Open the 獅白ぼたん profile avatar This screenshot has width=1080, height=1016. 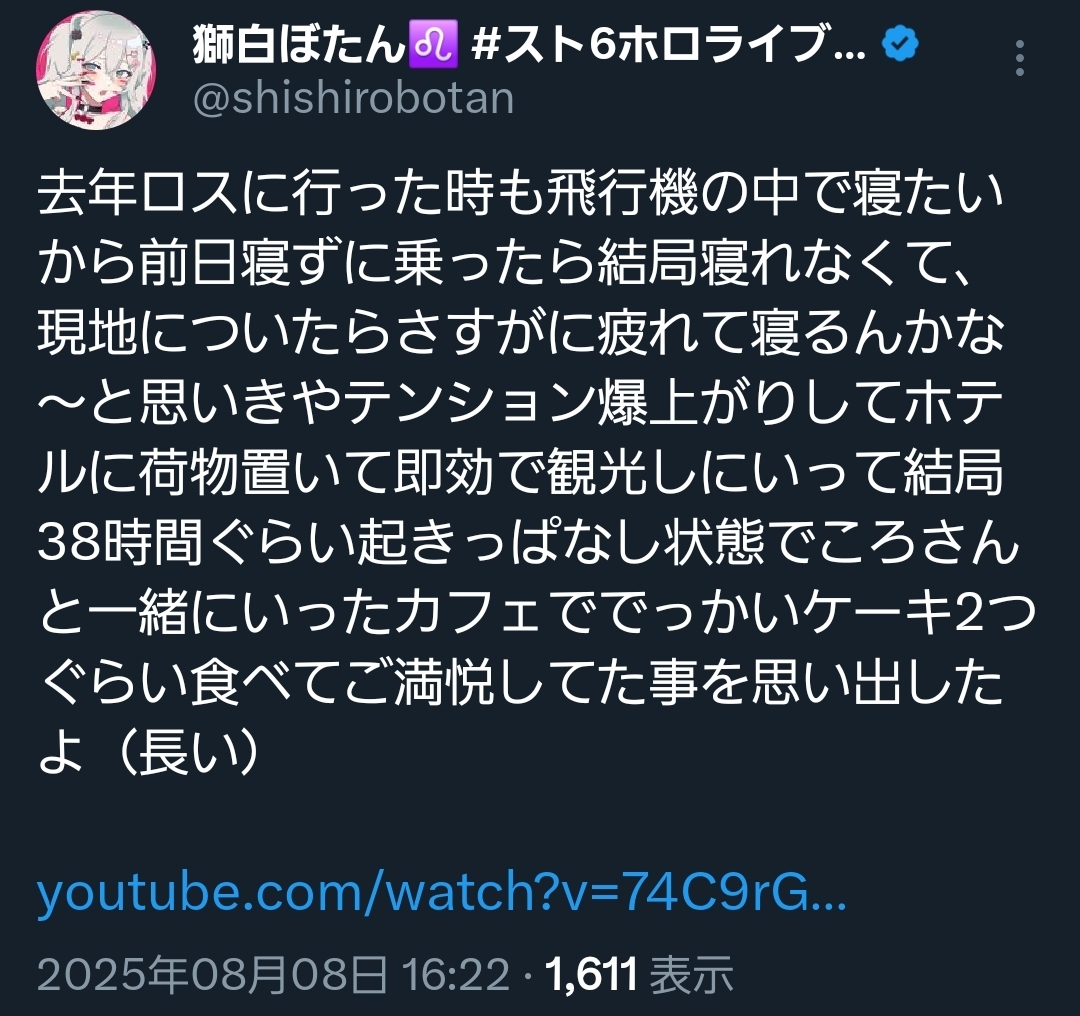(96, 70)
